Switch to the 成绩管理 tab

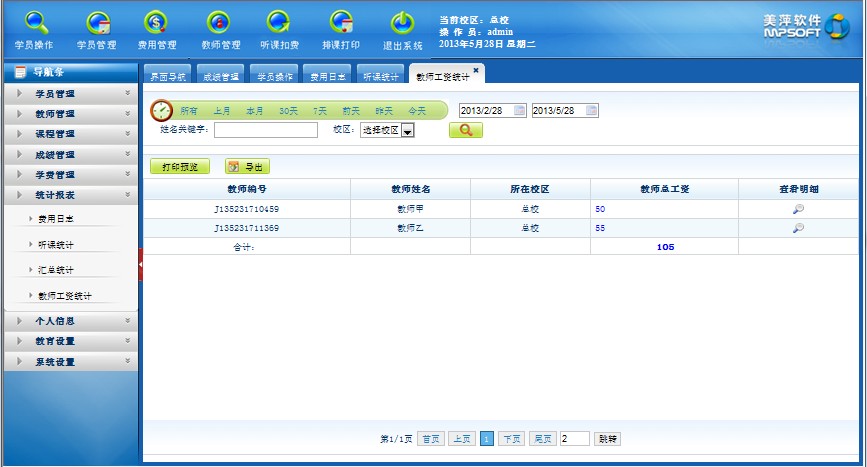click(x=220, y=76)
